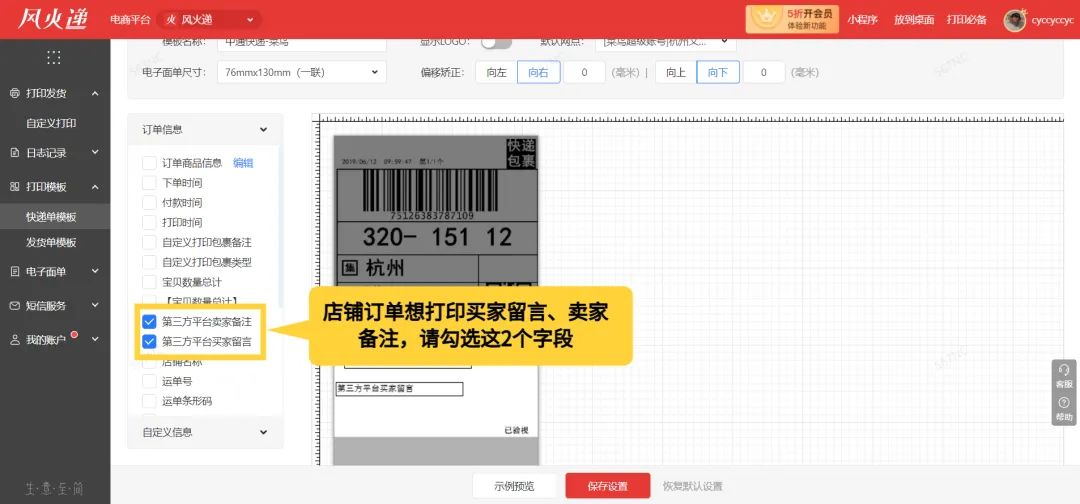The image size is (1080, 504).
Task: Open 自定义打印 in the sidebar
Action: 51,123
